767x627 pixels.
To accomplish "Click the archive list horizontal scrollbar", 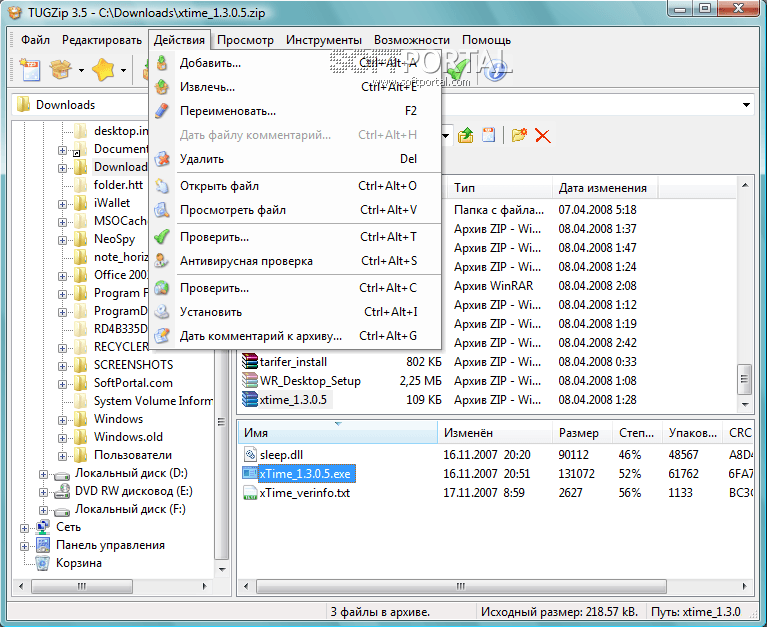I will [461, 586].
